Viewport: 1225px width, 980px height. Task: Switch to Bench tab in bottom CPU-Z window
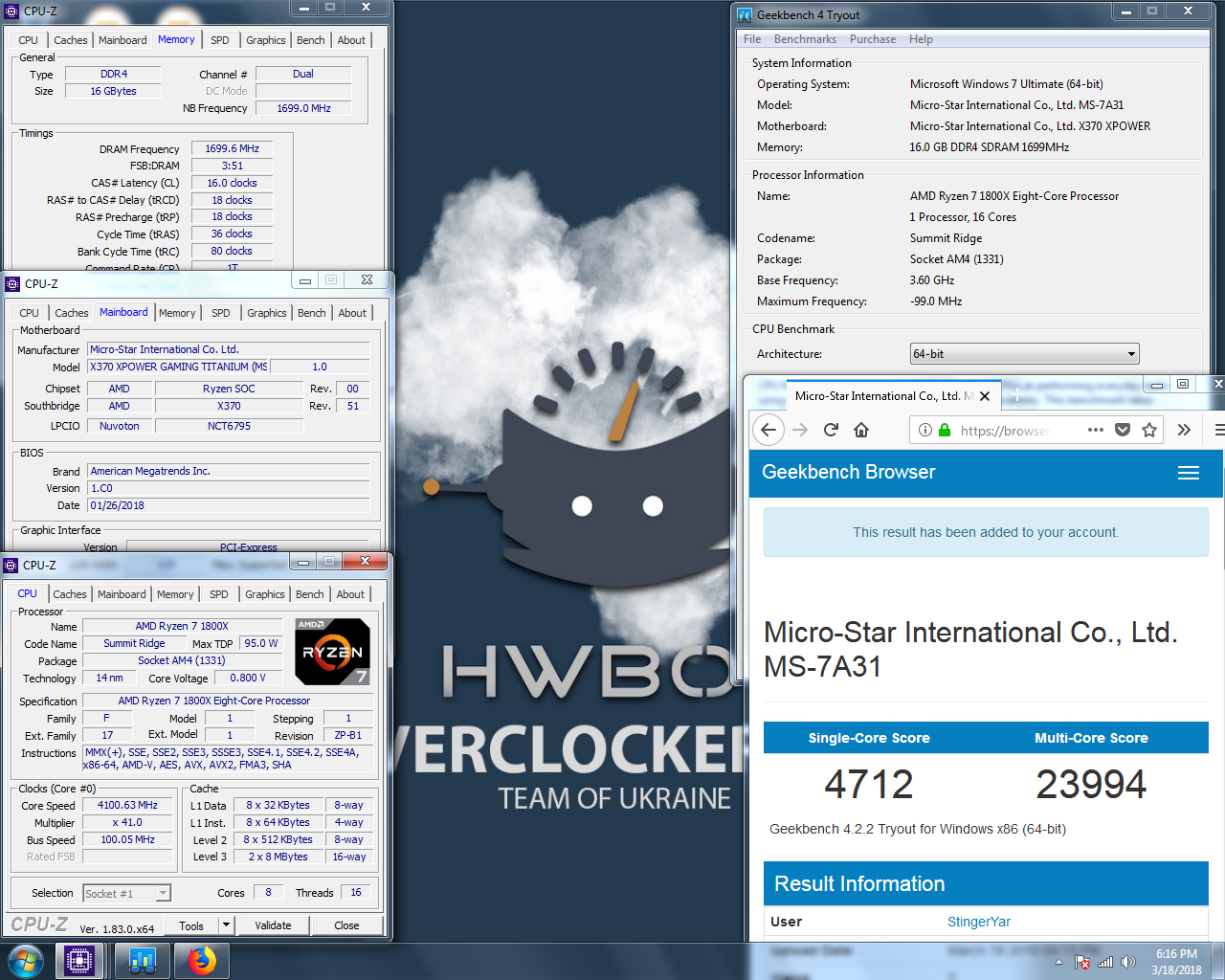[310, 594]
